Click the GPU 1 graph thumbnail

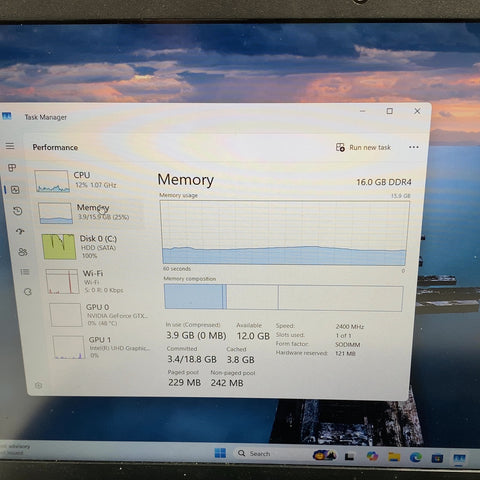(69, 347)
